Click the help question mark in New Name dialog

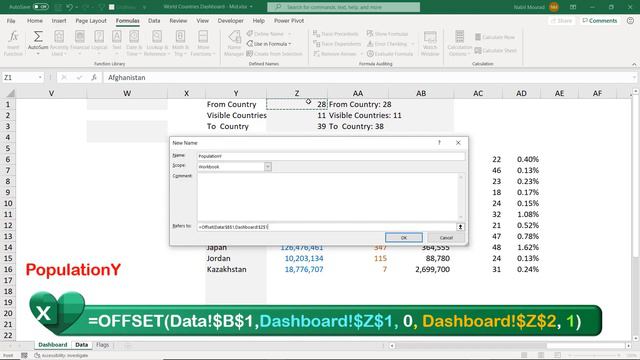(x=439, y=142)
